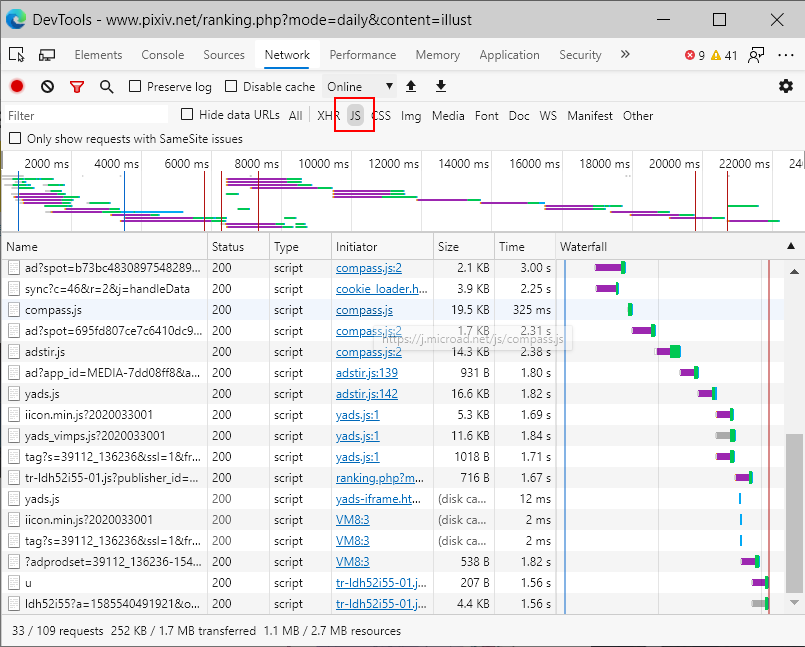The image size is (805, 647).
Task: Filter requests by Font type
Action: [486, 116]
